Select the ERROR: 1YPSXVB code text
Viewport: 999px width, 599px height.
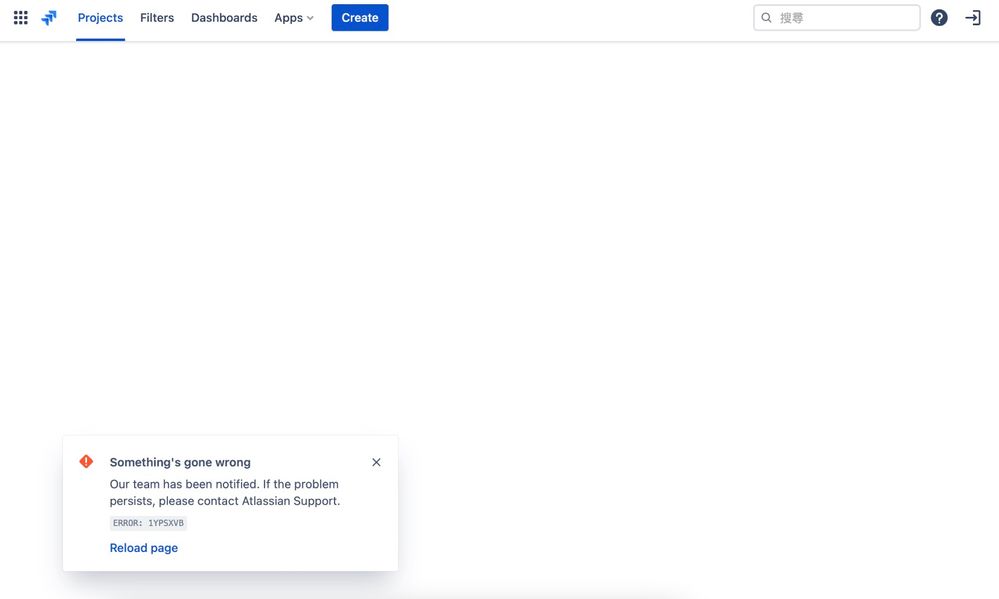coord(148,523)
